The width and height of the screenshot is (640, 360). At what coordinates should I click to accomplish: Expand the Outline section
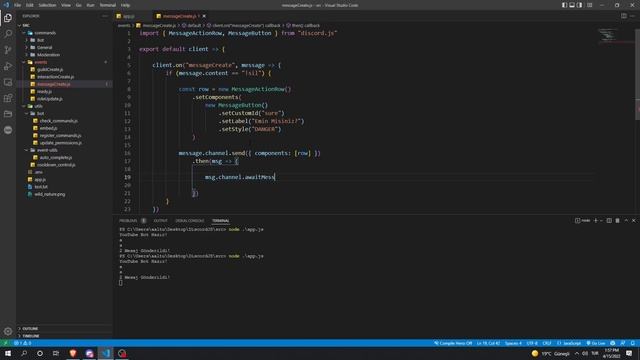pyautogui.click(x=64, y=329)
